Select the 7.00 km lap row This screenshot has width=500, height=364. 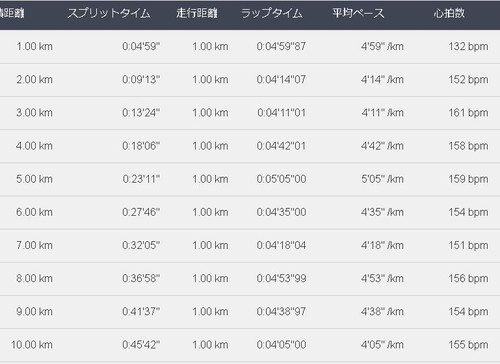[x=250, y=245]
